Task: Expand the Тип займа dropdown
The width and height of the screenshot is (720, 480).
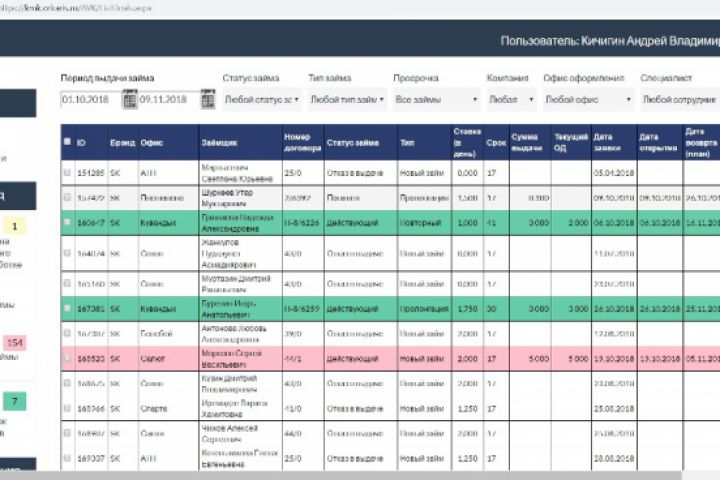Action: pos(347,100)
